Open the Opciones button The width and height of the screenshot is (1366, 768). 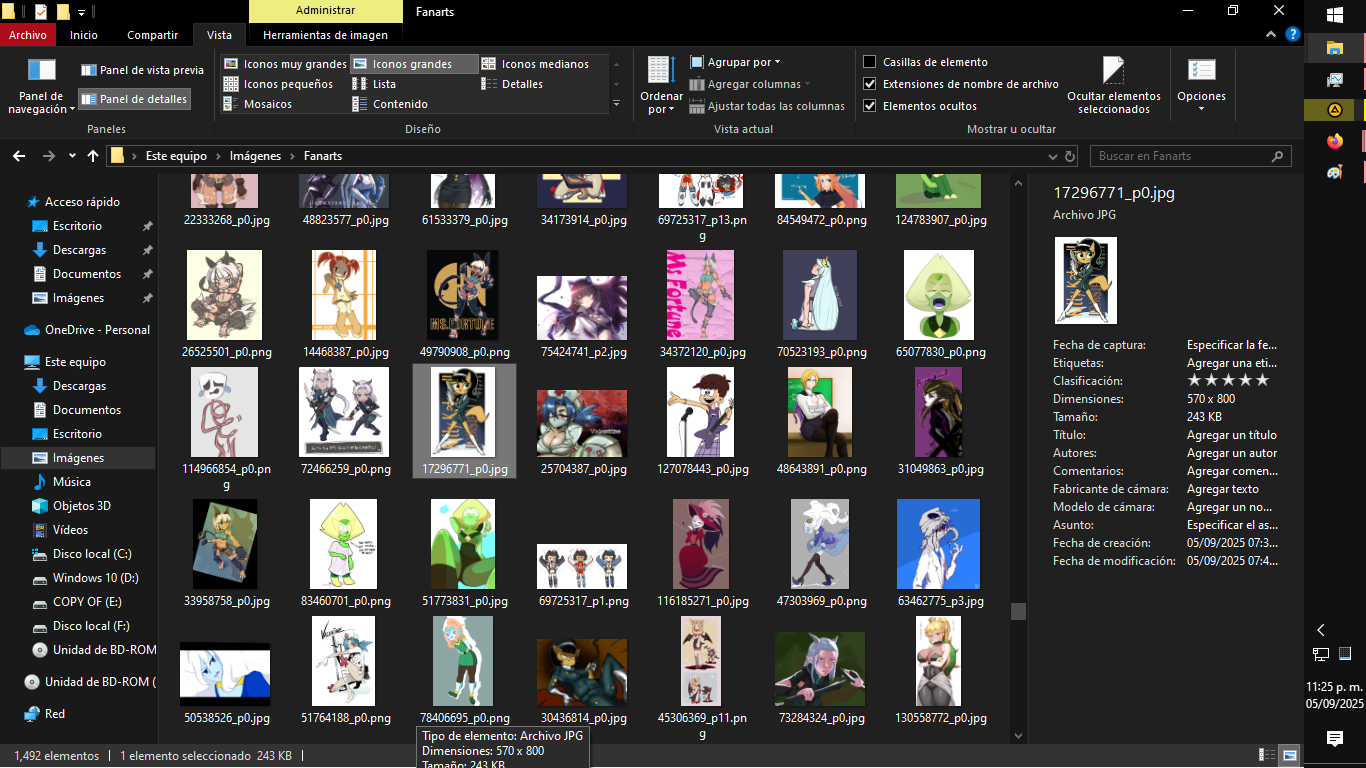pos(1201,85)
